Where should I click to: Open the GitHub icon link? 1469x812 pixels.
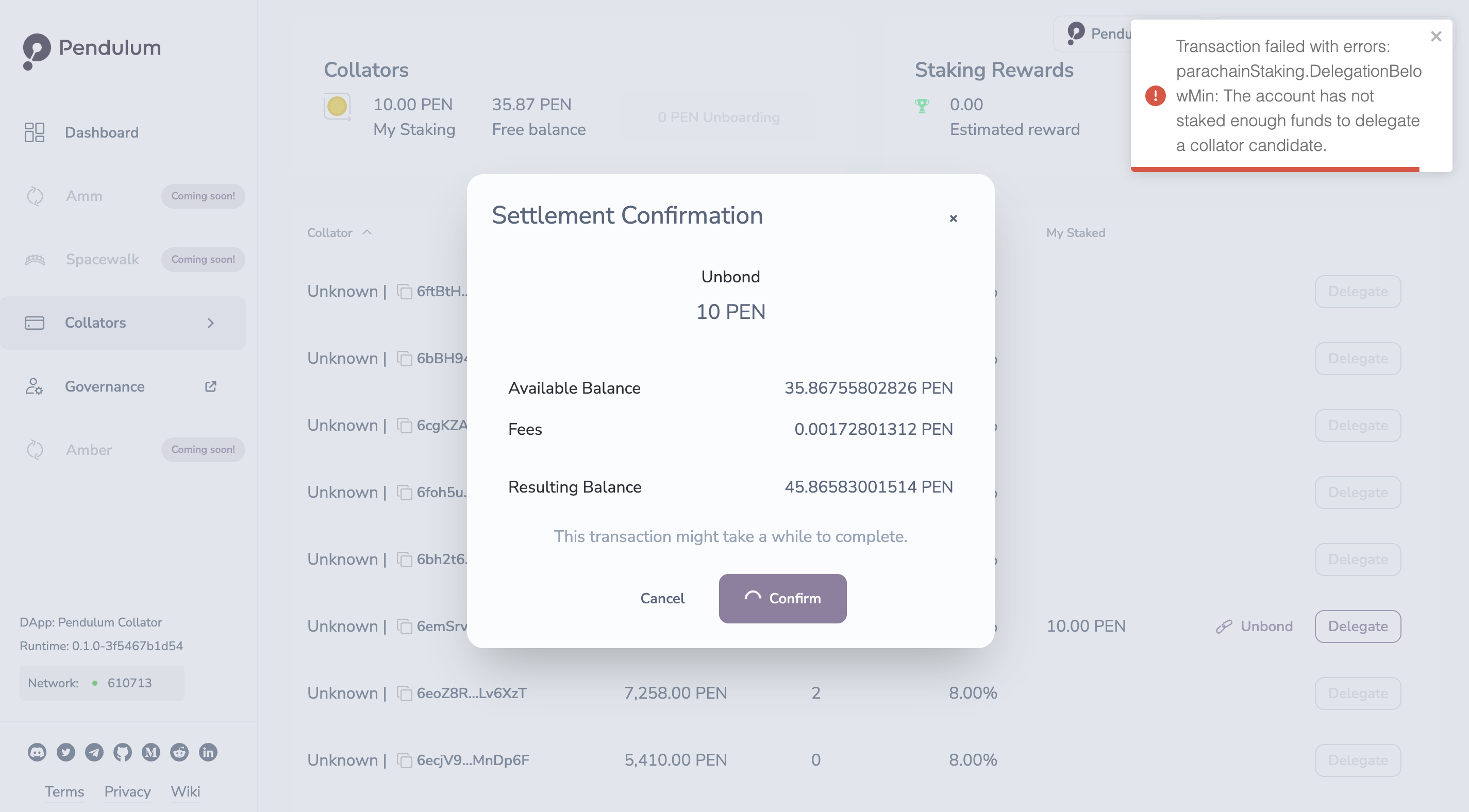(123, 752)
